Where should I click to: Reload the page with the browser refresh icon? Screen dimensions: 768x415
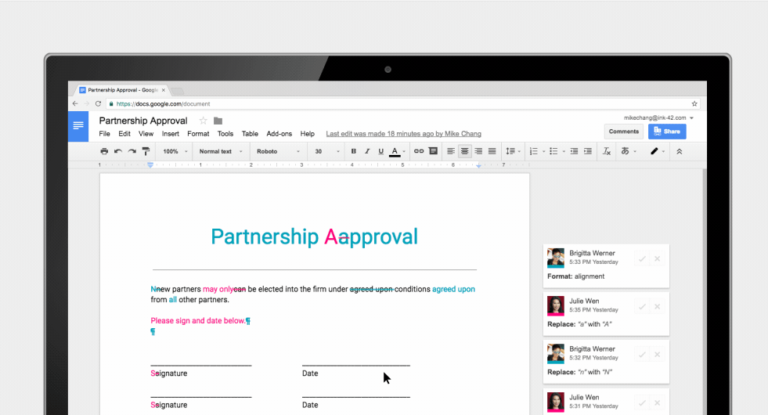98,103
